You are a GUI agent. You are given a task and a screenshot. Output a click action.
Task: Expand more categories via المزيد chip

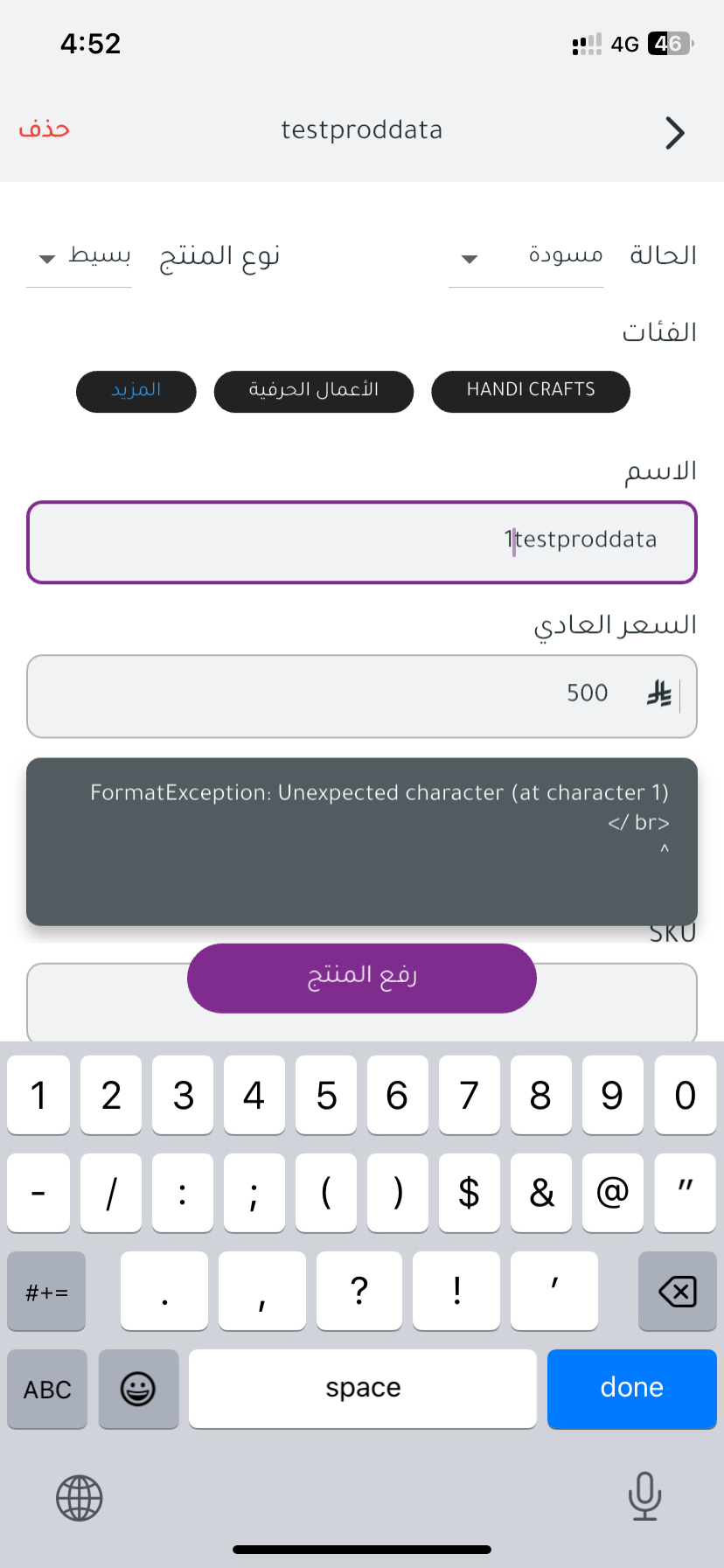tap(136, 391)
